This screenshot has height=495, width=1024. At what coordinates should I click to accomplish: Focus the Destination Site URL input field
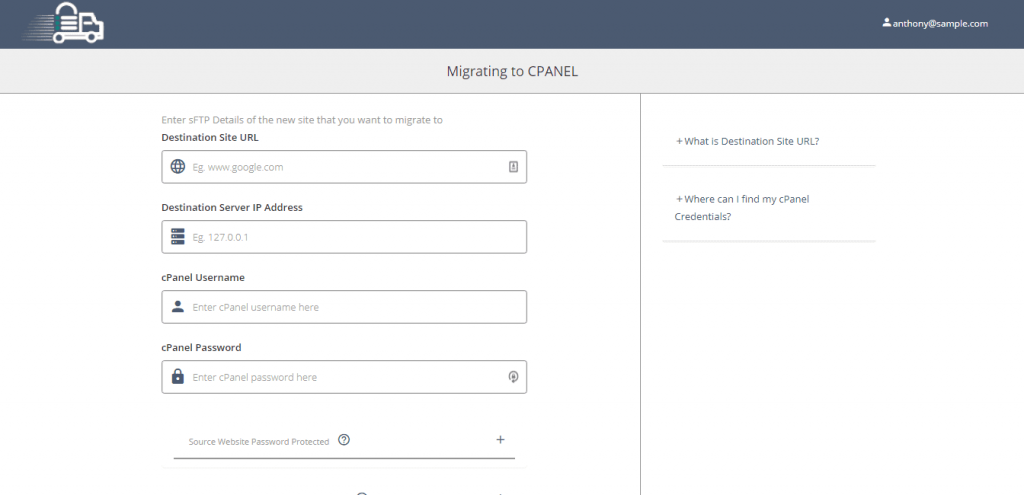(x=345, y=167)
